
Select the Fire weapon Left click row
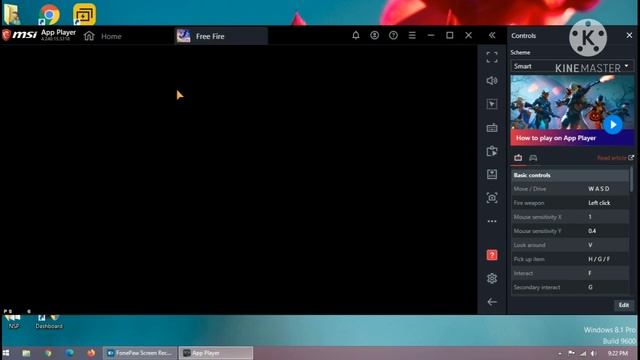coord(570,203)
